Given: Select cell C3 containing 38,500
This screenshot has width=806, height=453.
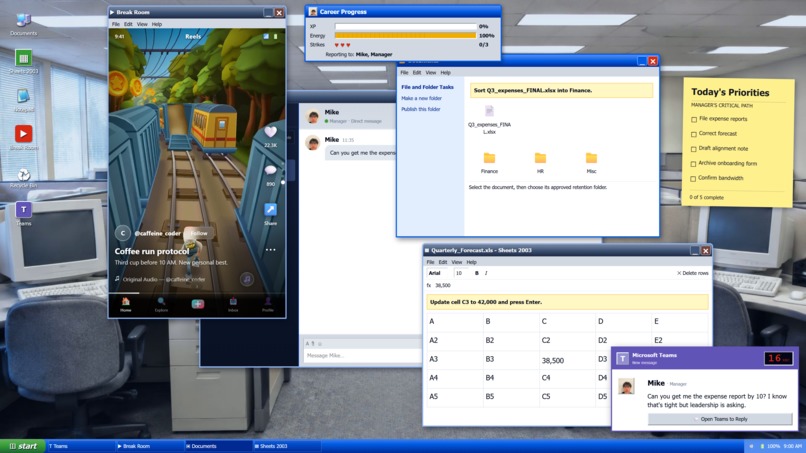Looking at the screenshot, I should 567,359.
